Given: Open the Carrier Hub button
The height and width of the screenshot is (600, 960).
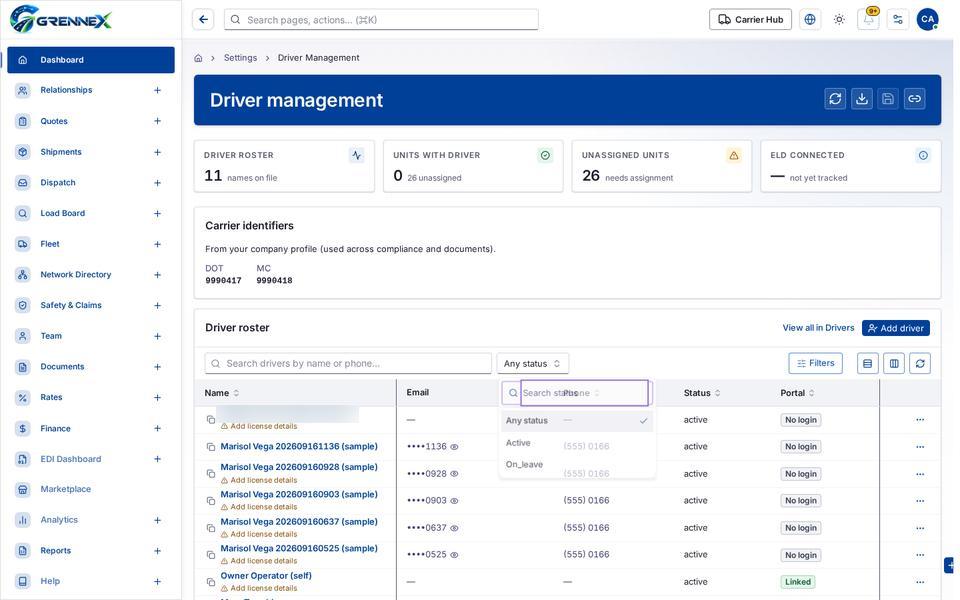Looking at the screenshot, I should pos(750,20).
